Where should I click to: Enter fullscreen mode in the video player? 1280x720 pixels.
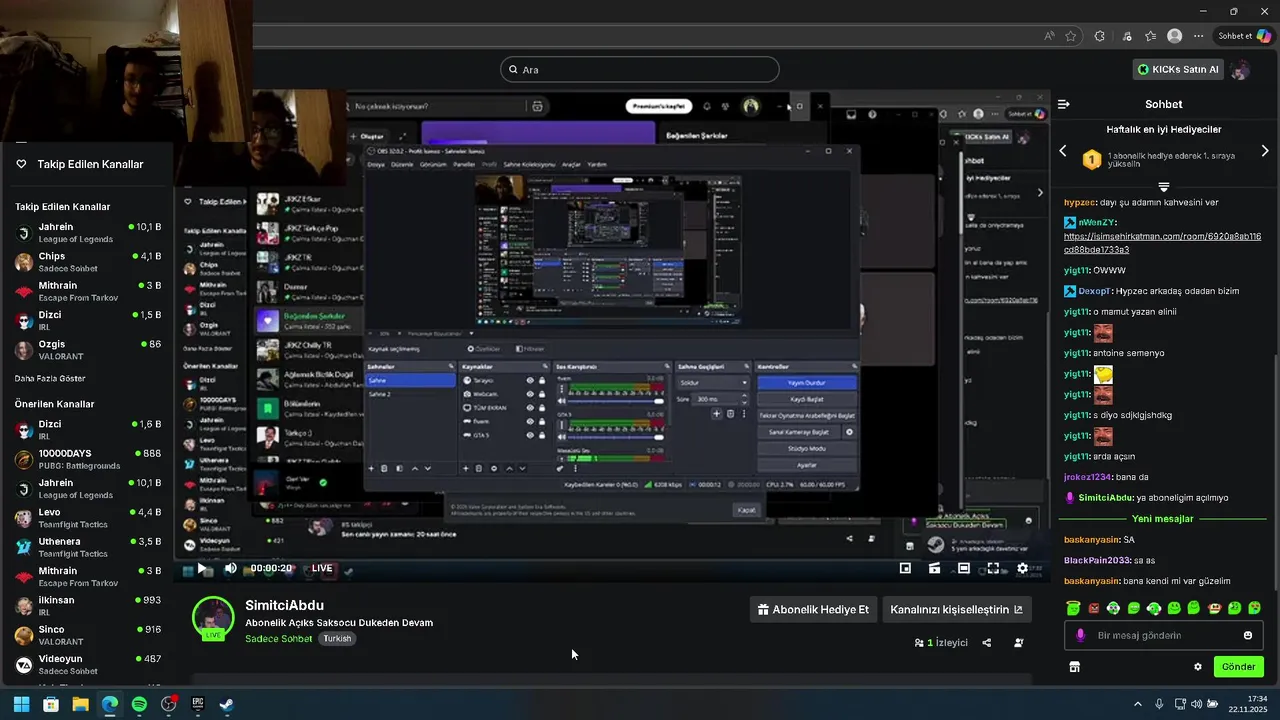(993, 568)
